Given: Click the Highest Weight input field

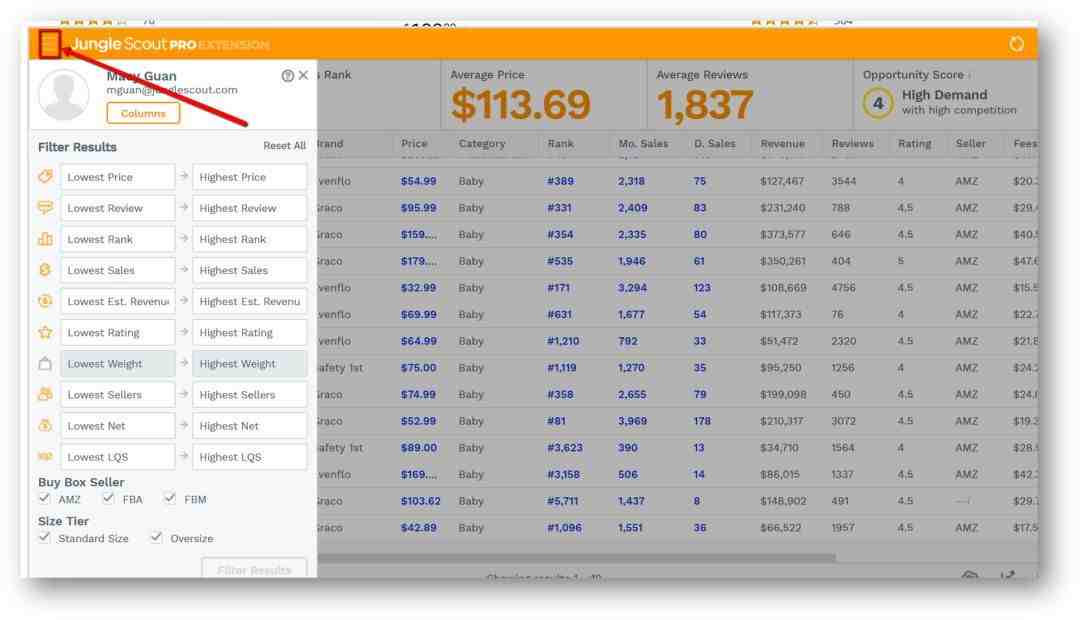Looking at the screenshot, I should pos(249,364).
